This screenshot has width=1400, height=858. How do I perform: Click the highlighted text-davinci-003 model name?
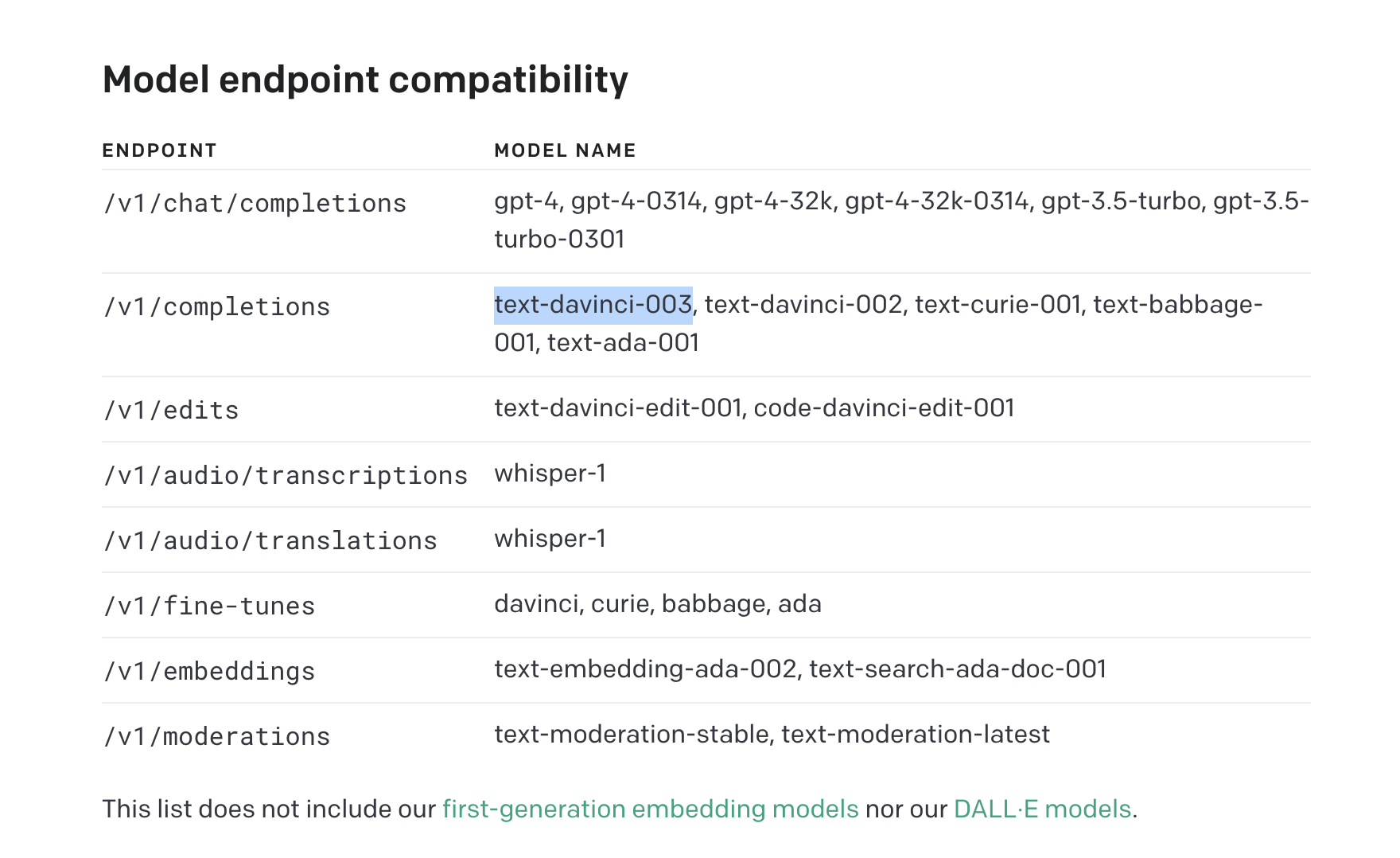point(593,305)
